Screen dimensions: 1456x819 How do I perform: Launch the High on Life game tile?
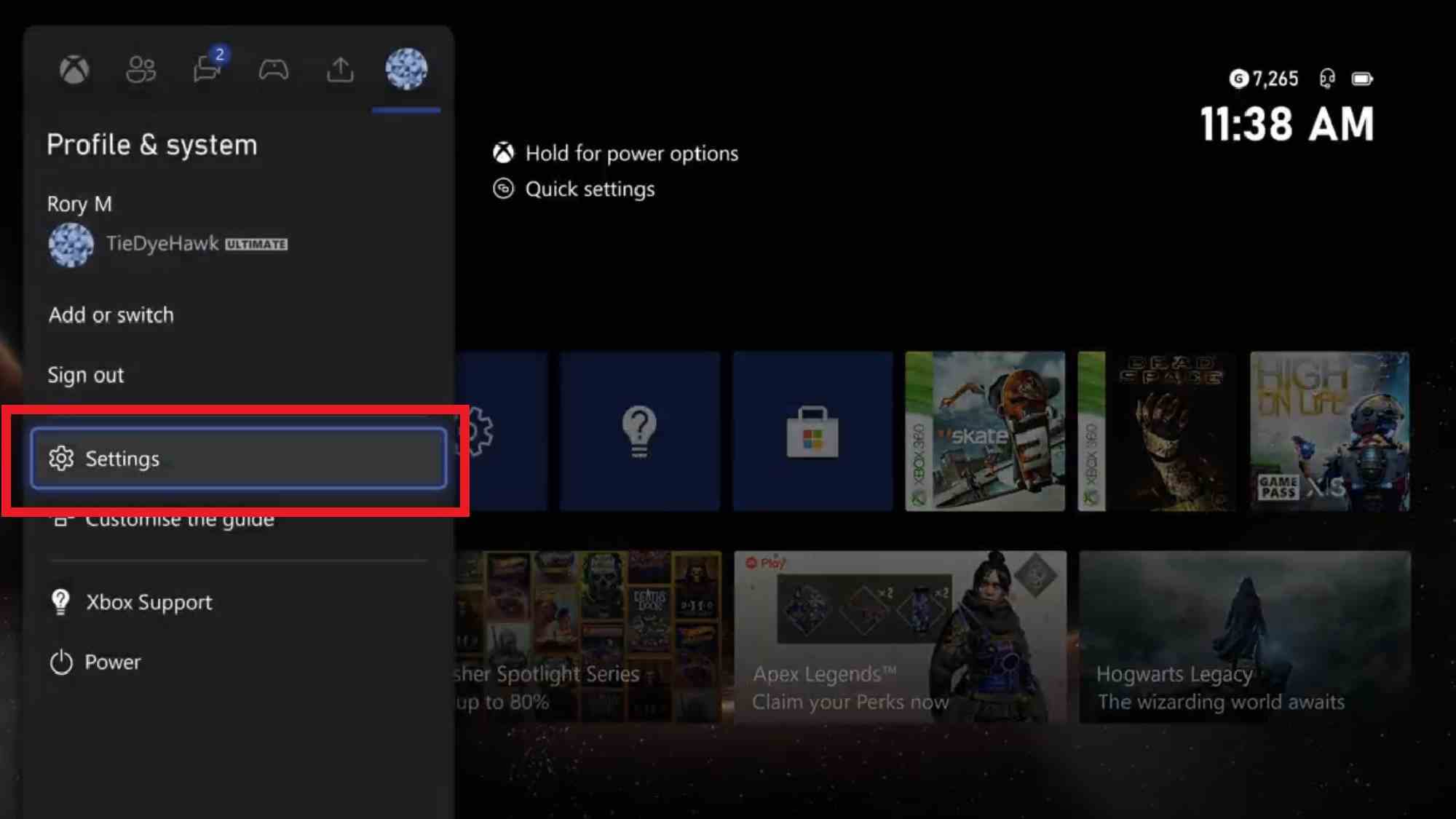[1329, 431]
